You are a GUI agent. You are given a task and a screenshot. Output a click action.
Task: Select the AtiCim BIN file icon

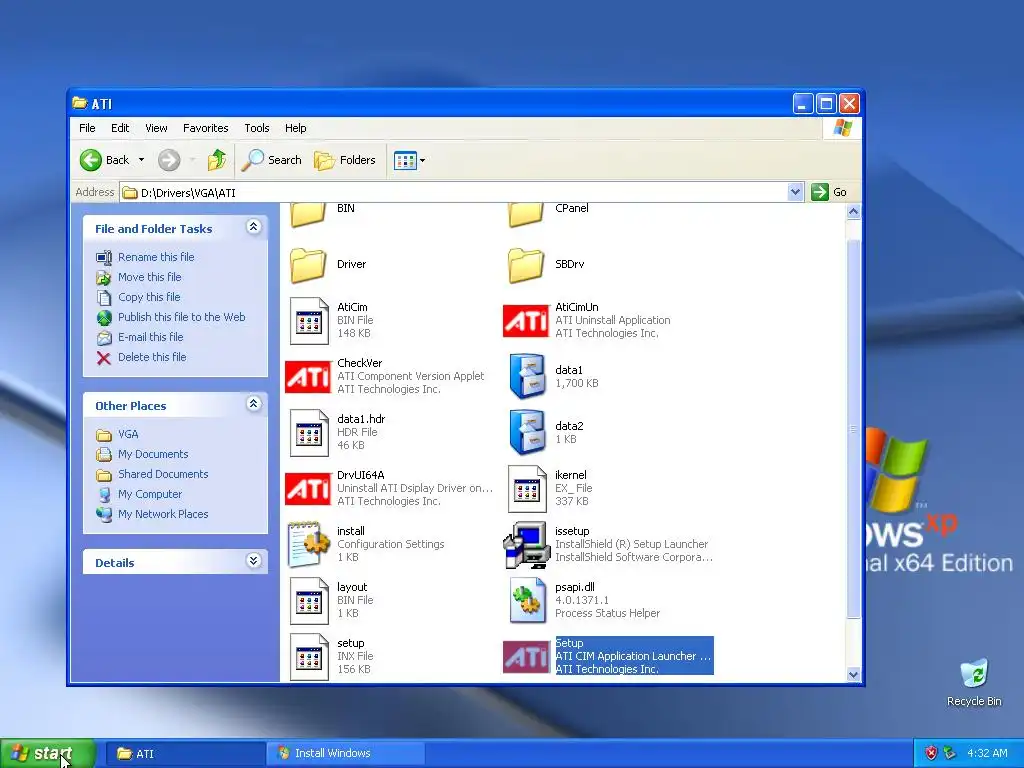(x=309, y=321)
